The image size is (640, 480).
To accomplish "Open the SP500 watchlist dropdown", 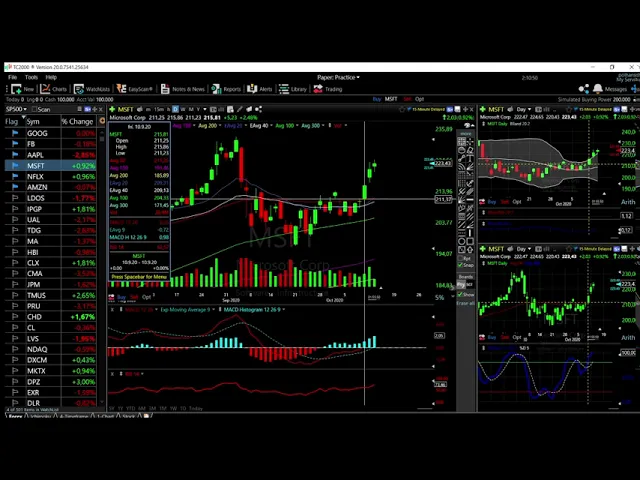I will click(16, 109).
